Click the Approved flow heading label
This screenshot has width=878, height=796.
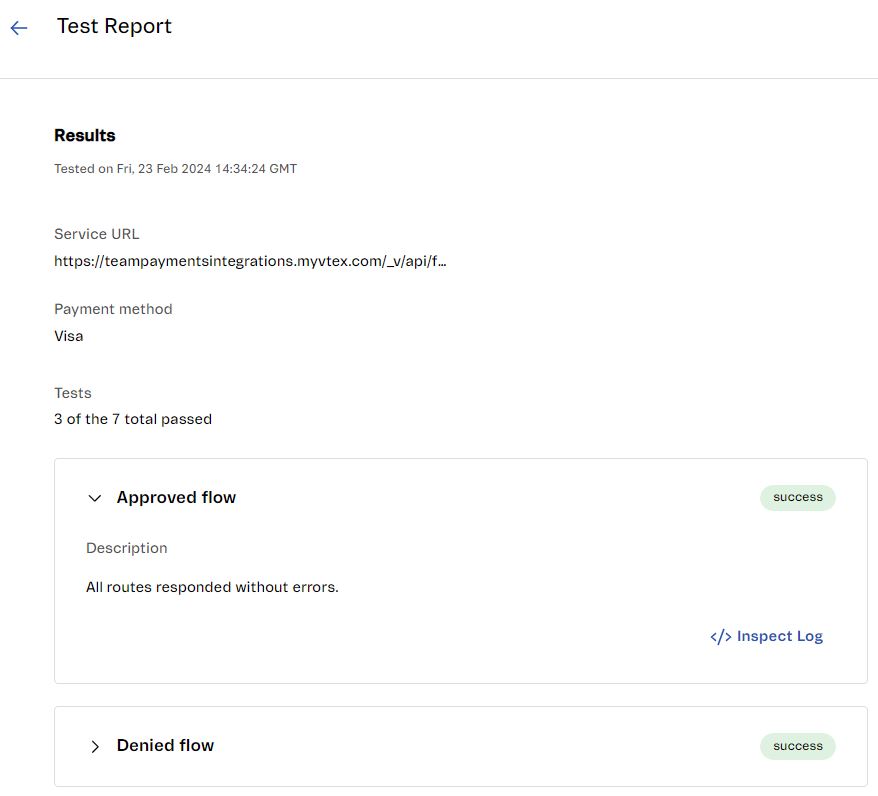[176, 497]
